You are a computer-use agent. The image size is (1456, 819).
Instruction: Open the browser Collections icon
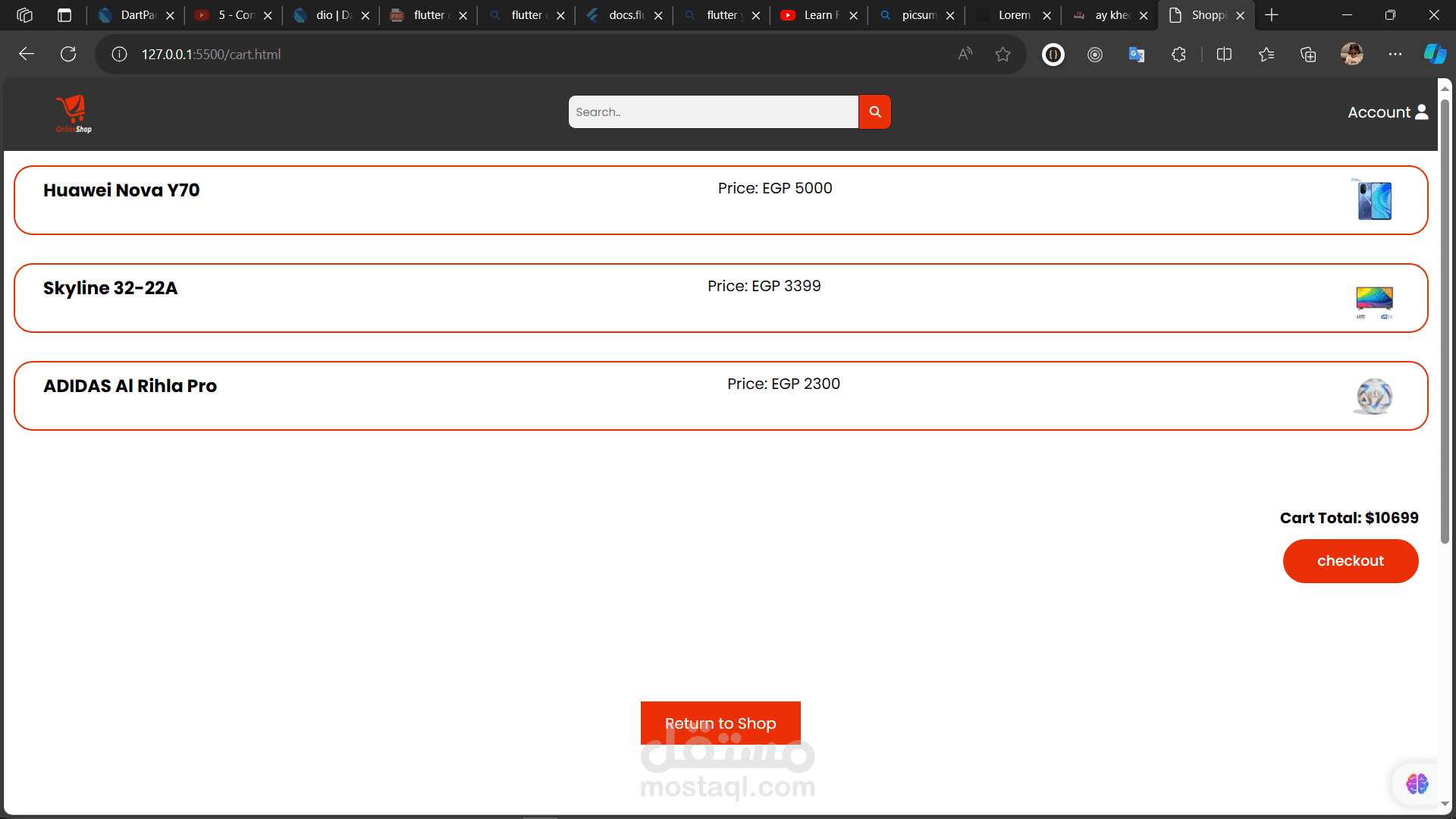coord(1308,55)
